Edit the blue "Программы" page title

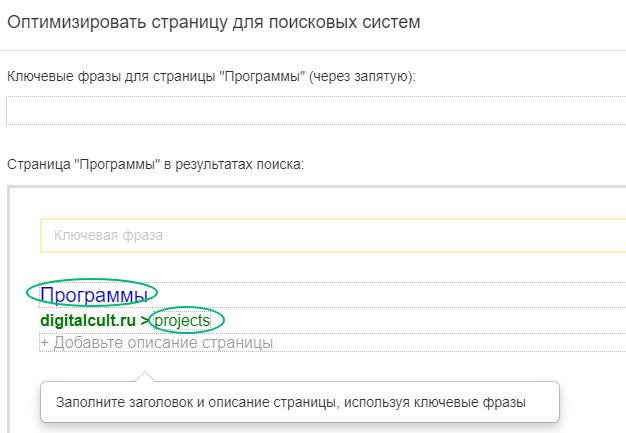click(94, 295)
